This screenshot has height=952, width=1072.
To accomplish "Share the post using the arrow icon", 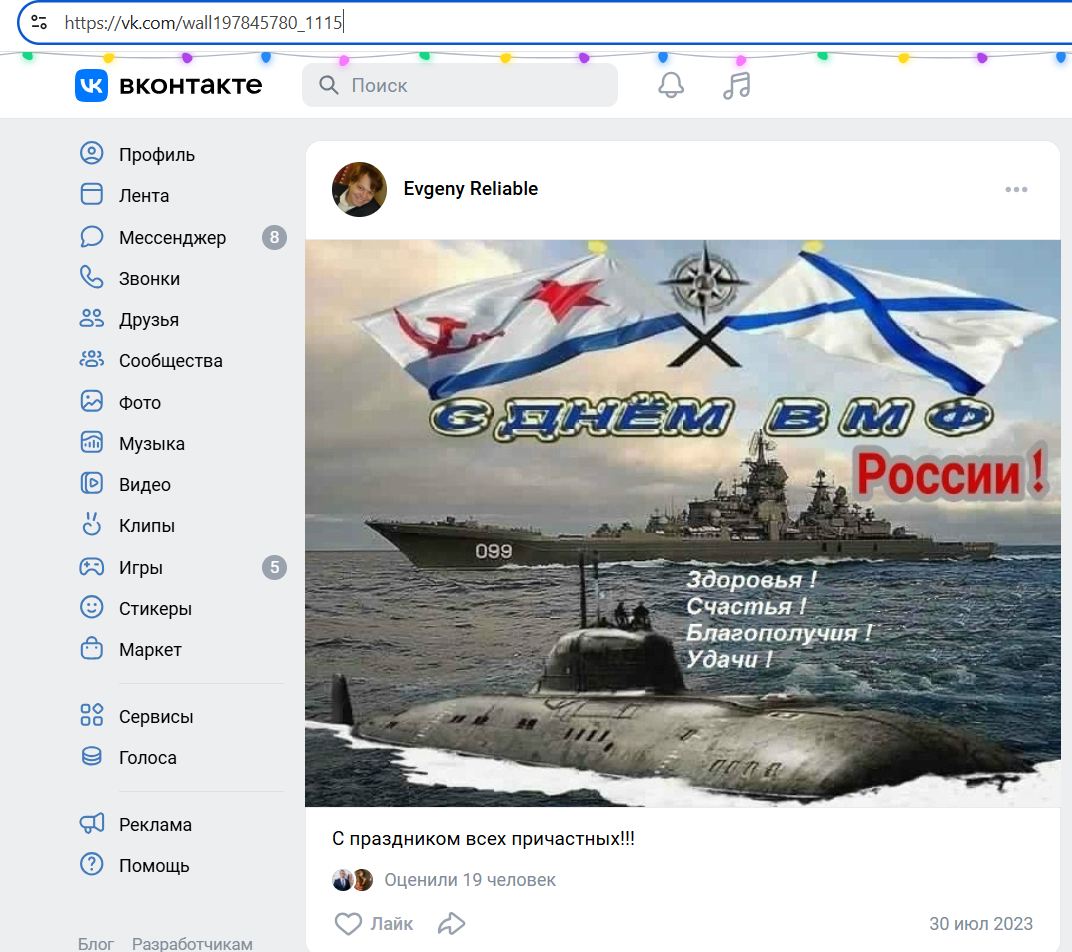I will point(451,923).
